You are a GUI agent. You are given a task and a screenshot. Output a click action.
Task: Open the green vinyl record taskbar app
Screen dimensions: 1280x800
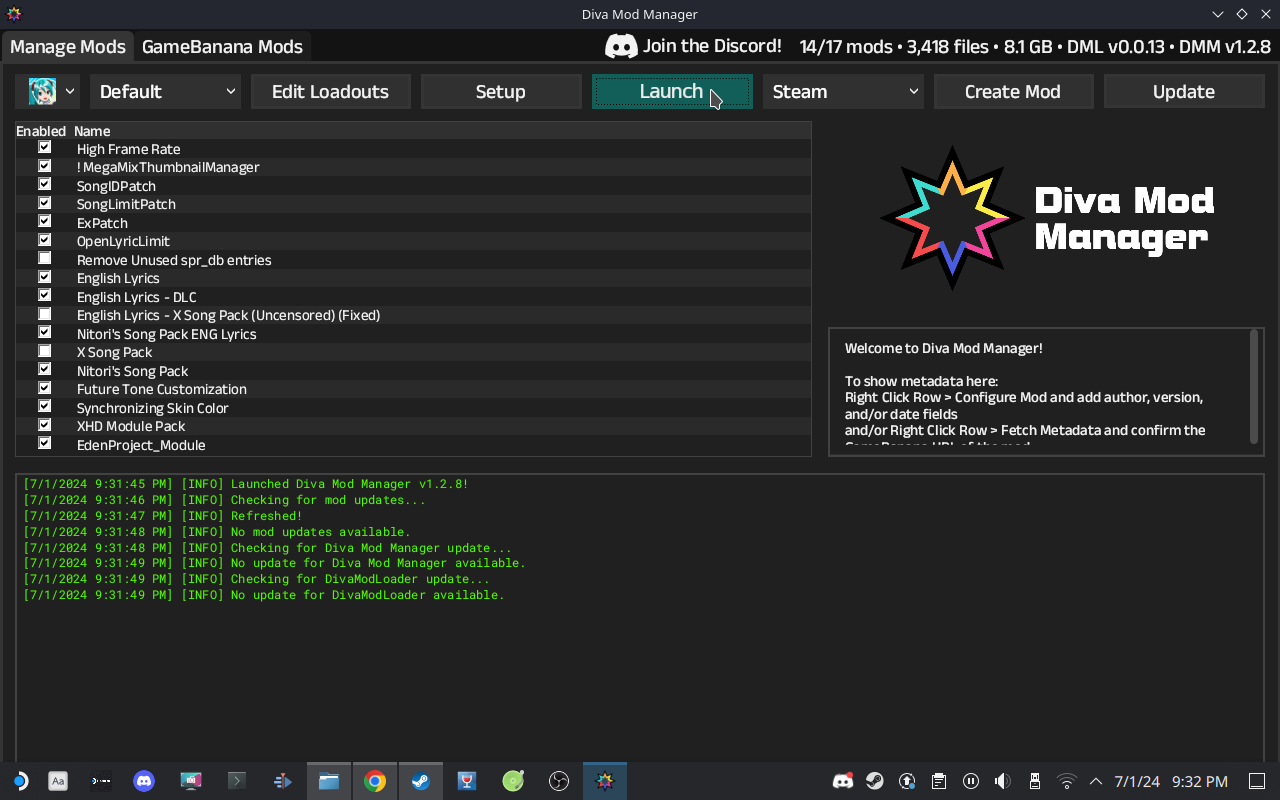point(513,781)
